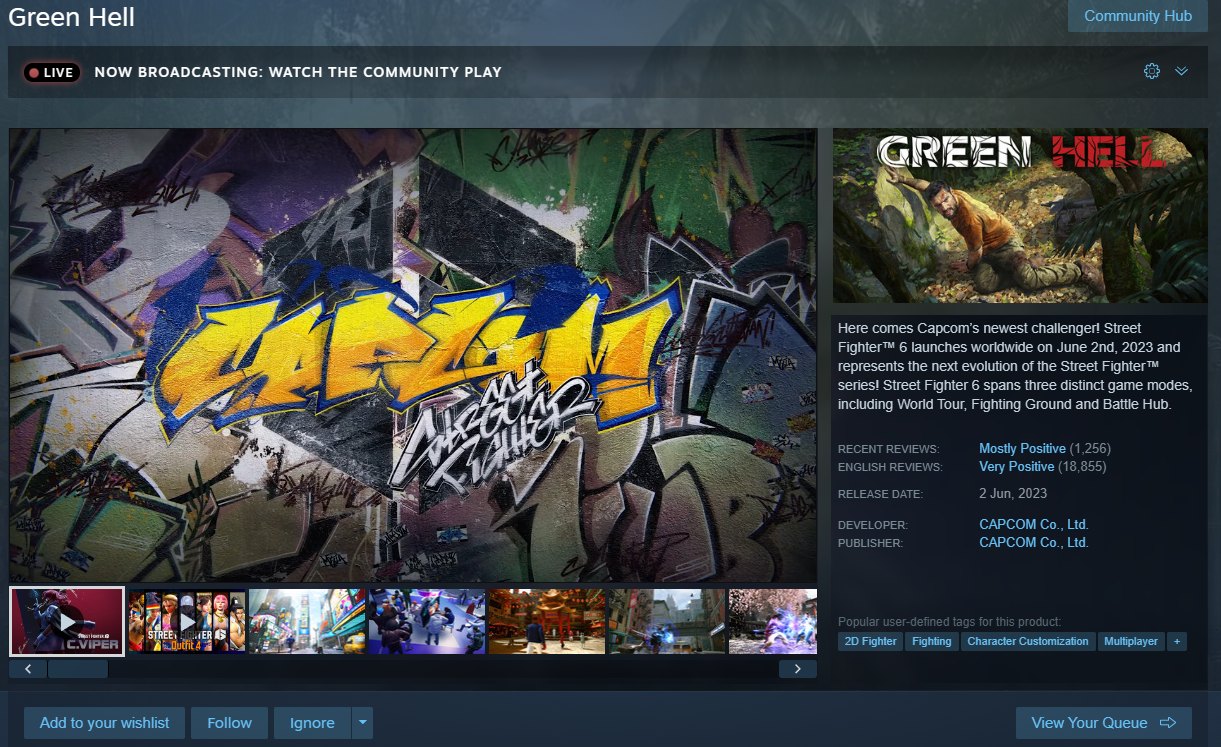This screenshot has width=1221, height=747.
Task: Select the Multiplayer tag
Action: coord(1131,641)
